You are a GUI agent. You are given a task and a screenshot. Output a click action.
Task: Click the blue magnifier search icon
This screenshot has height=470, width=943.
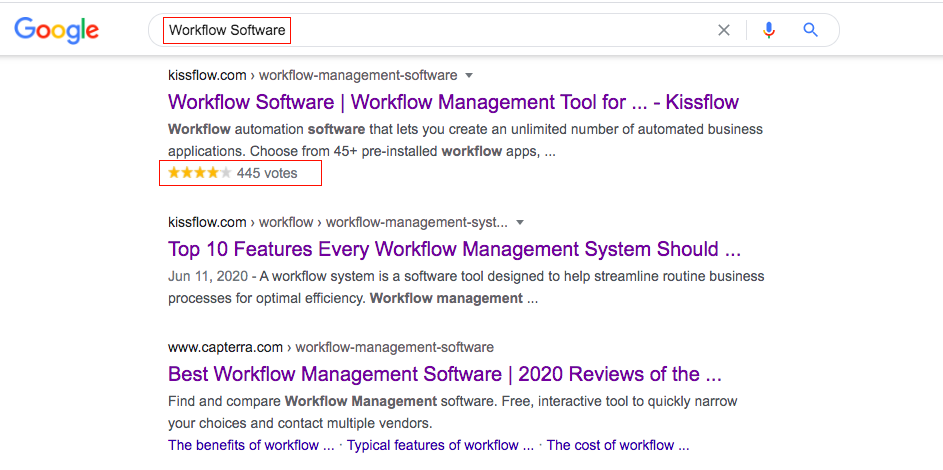click(x=811, y=29)
